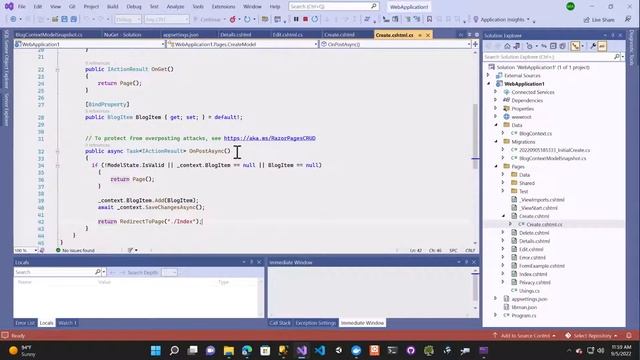Viewport: 640px width, 360px height.
Task: Toggle Track Active Item in Solution Explorer
Action: pos(575,46)
